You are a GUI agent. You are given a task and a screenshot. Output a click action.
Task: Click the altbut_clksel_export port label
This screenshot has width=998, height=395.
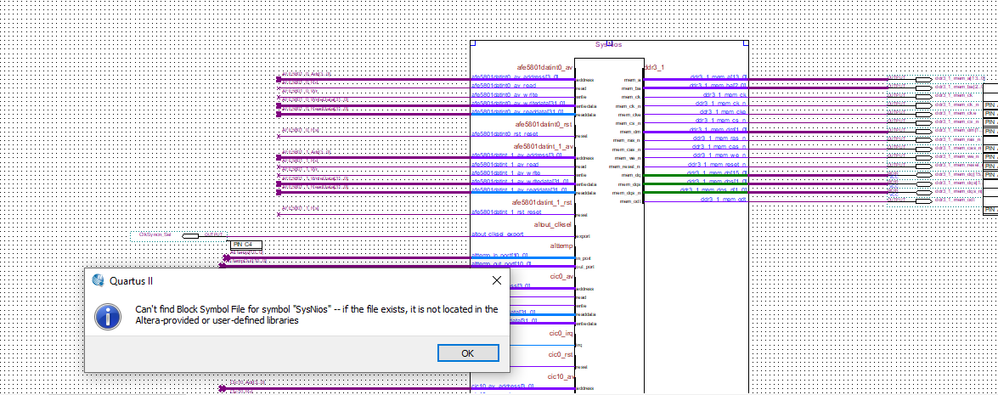point(497,234)
